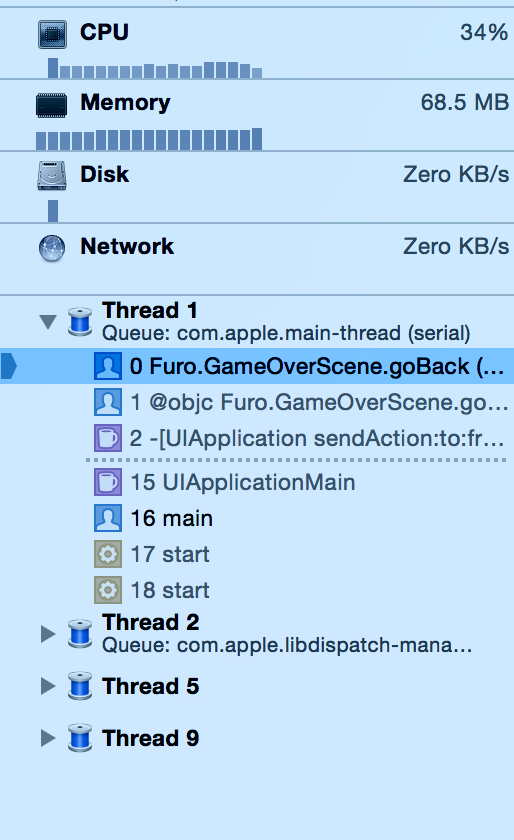Select the Memory chip icon
This screenshot has height=840, width=514.
coord(51,104)
